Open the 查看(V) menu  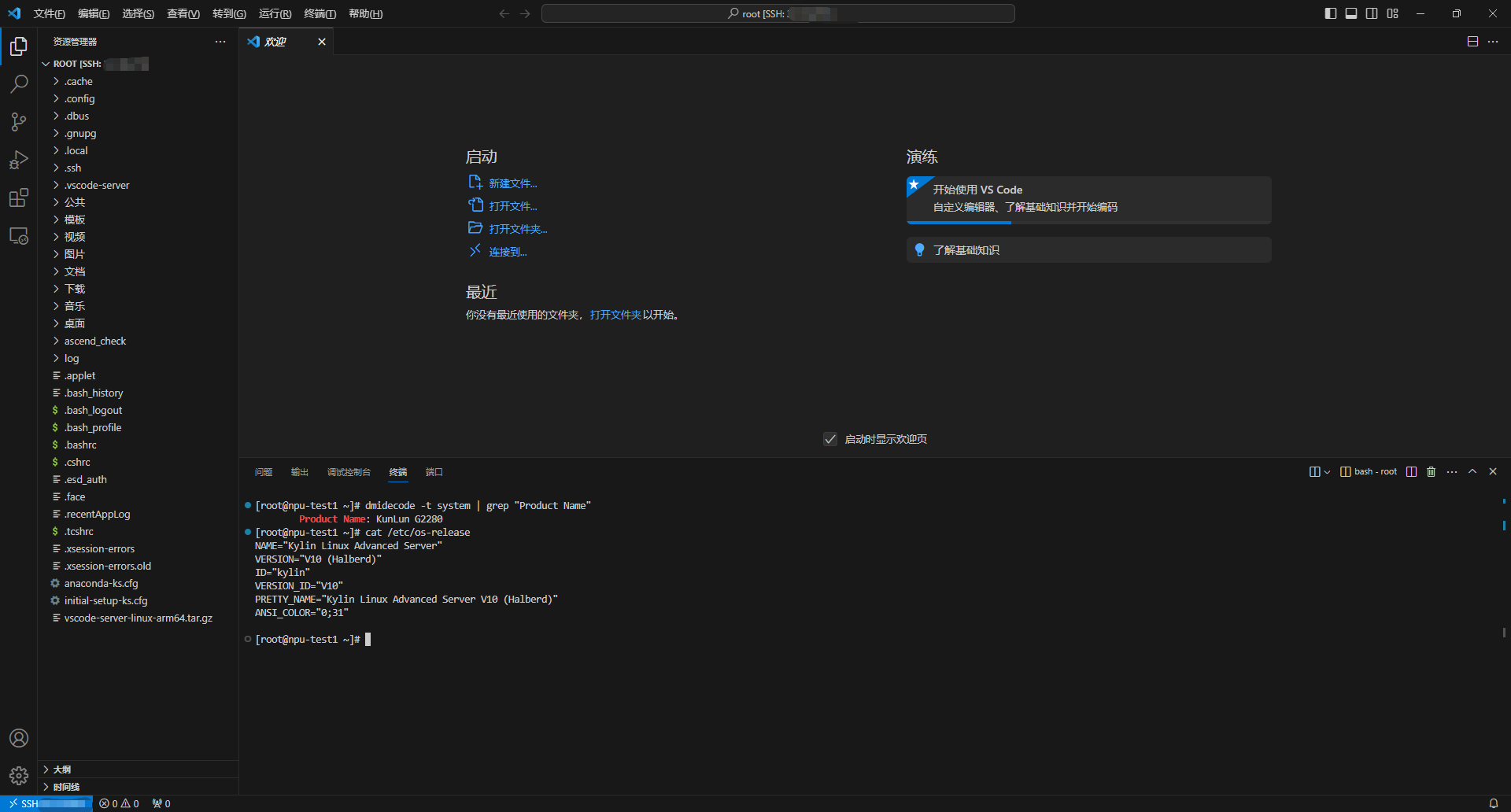(183, 13)
